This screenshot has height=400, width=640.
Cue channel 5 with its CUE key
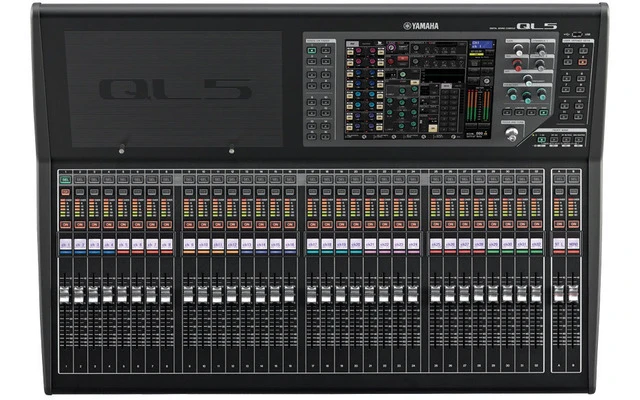tap(123, 192)
